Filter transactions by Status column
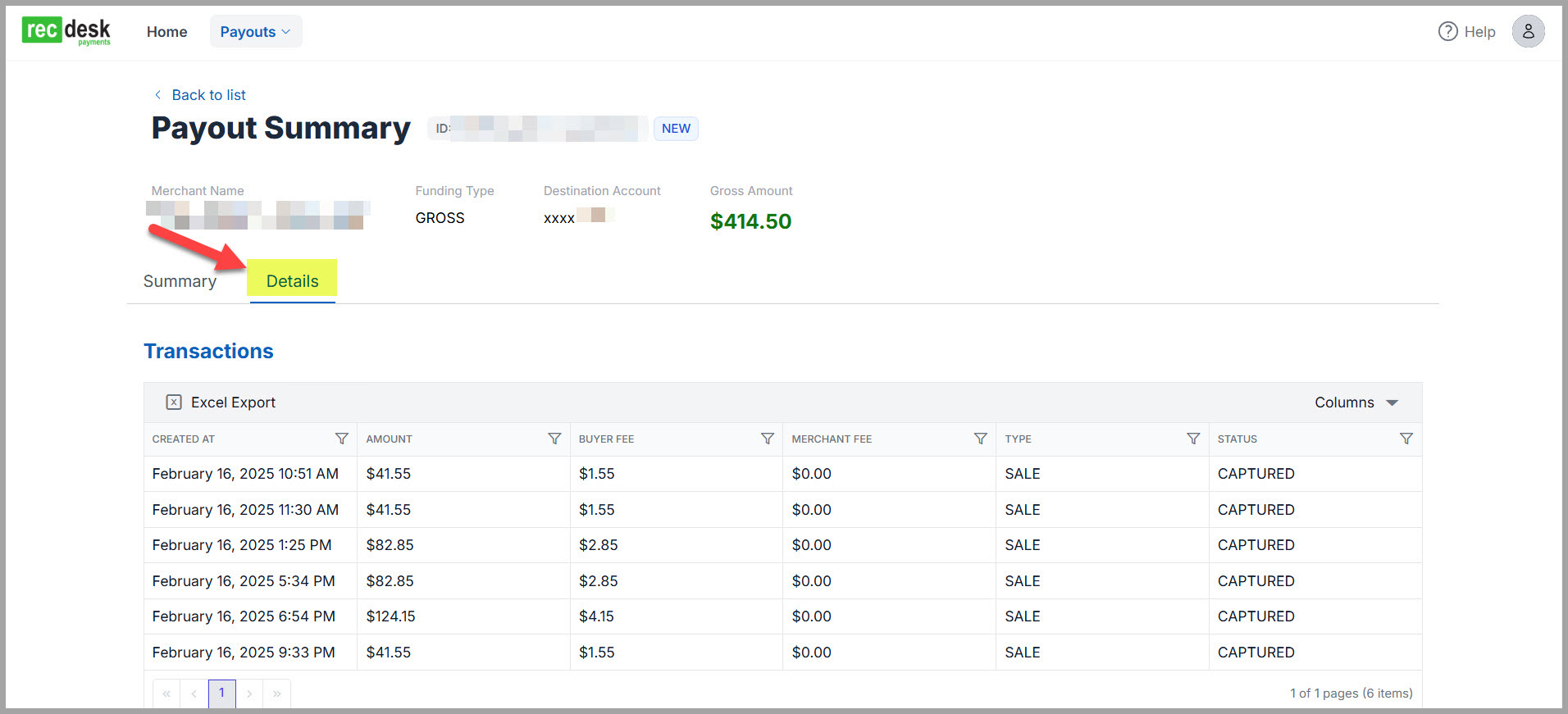Image resolution: width=1568 pixels, height=714 pixels. tap(1406, 439)
